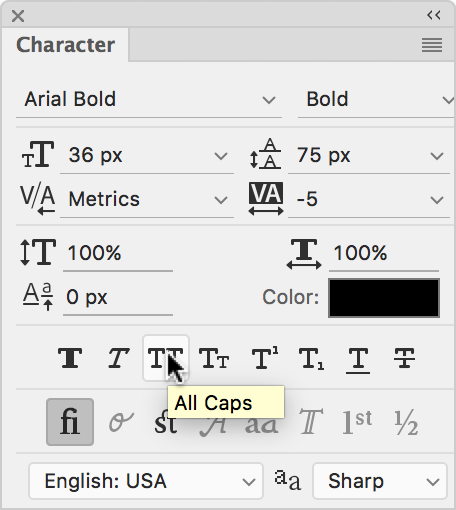Toggle Faux Italic text style
This screenshot has height=510, width=456.
coord(118,358)
